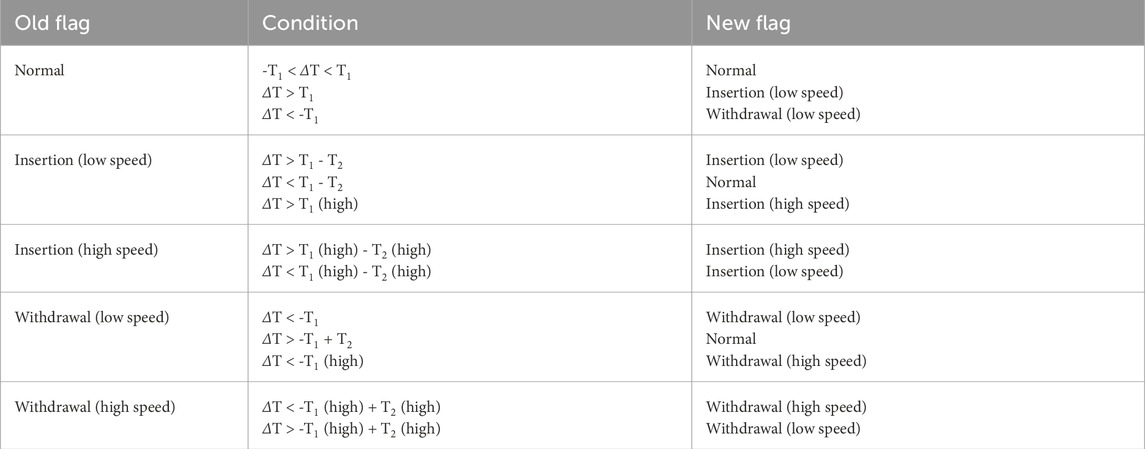Click "Withdrawal (low speed)" in Old flag column

[93, 318]
